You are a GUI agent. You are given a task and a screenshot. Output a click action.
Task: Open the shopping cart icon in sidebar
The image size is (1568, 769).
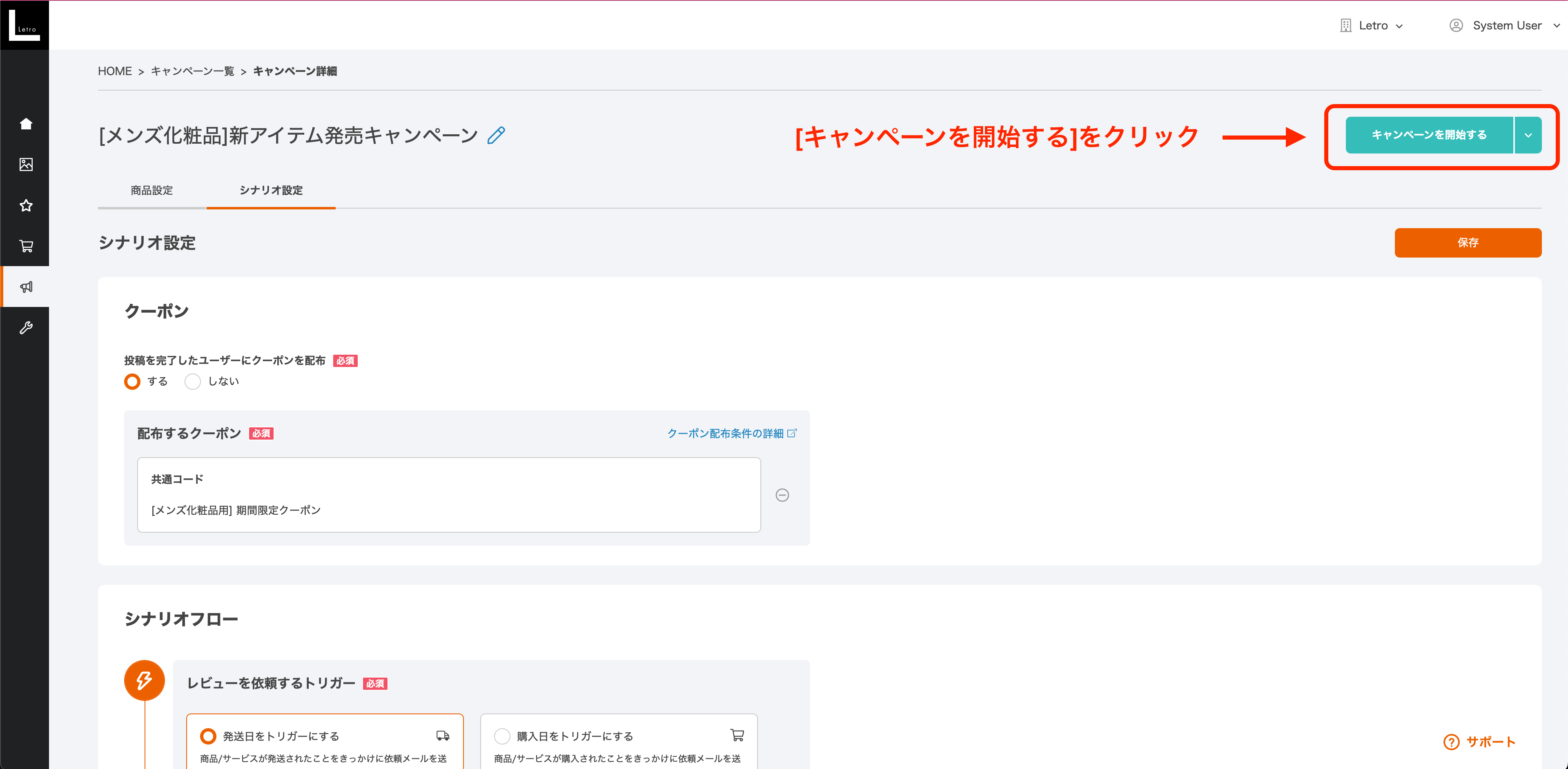click(x=26, y=247)
